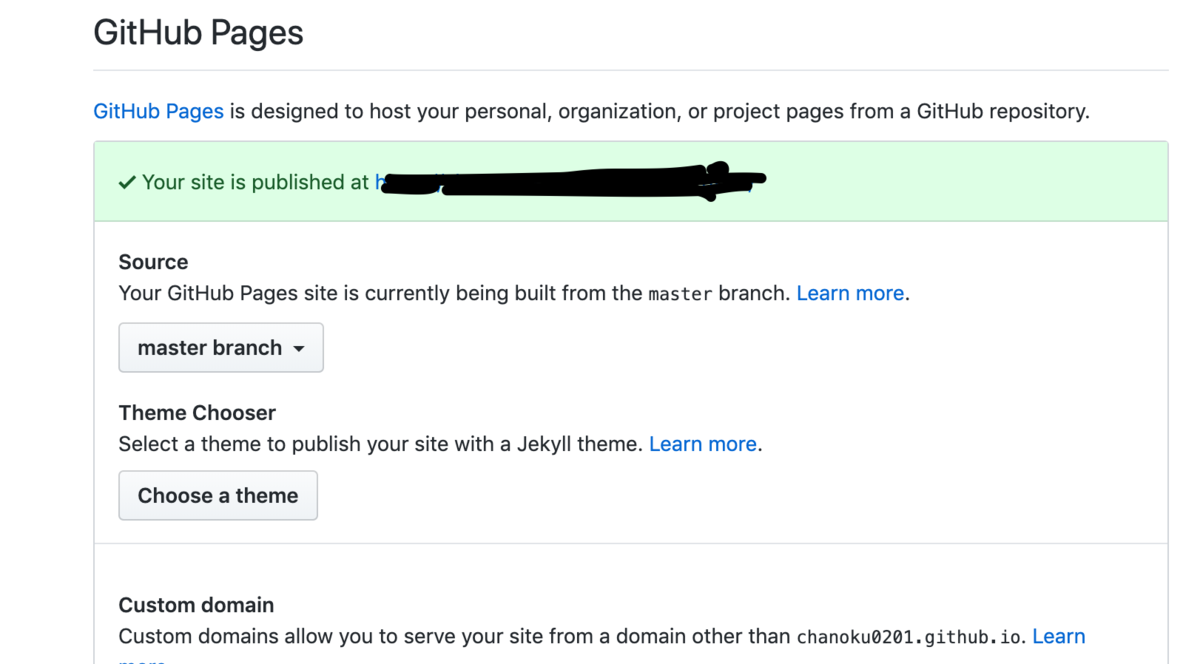Click the Theme Chooser section heading

[197, 413]
